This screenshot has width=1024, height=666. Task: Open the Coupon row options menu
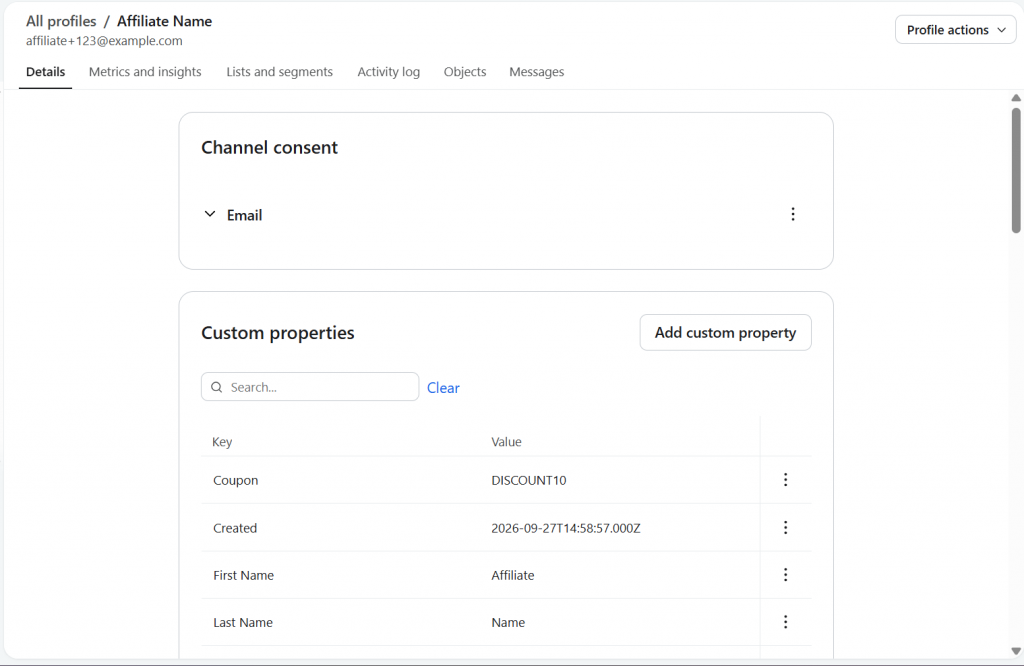coord(786,480)
